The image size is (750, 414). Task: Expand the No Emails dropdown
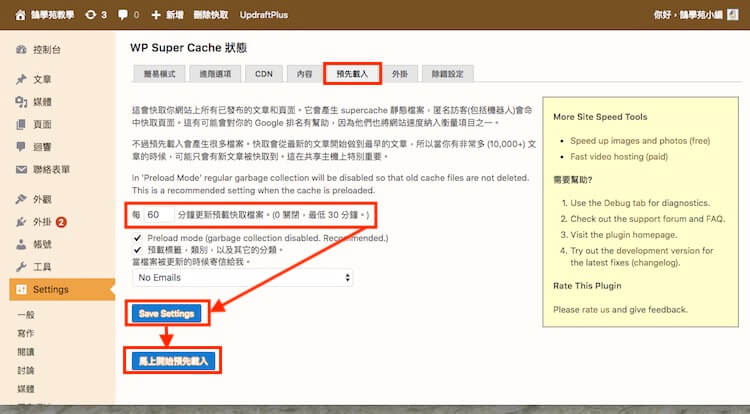[x=243, y=277]
